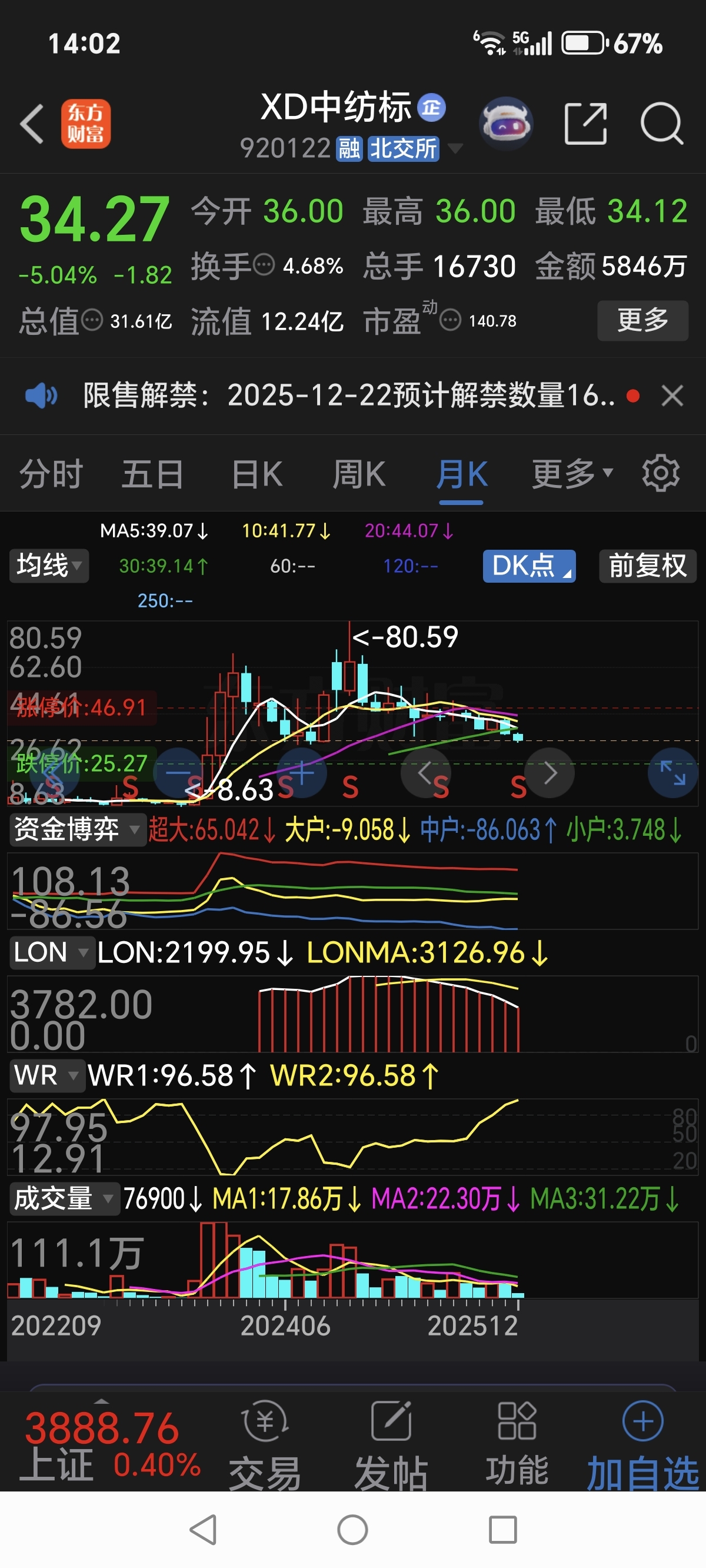Screen dimensions: 706x1568
Task: Move chart left with previous arrow
Action: (425, 772)
